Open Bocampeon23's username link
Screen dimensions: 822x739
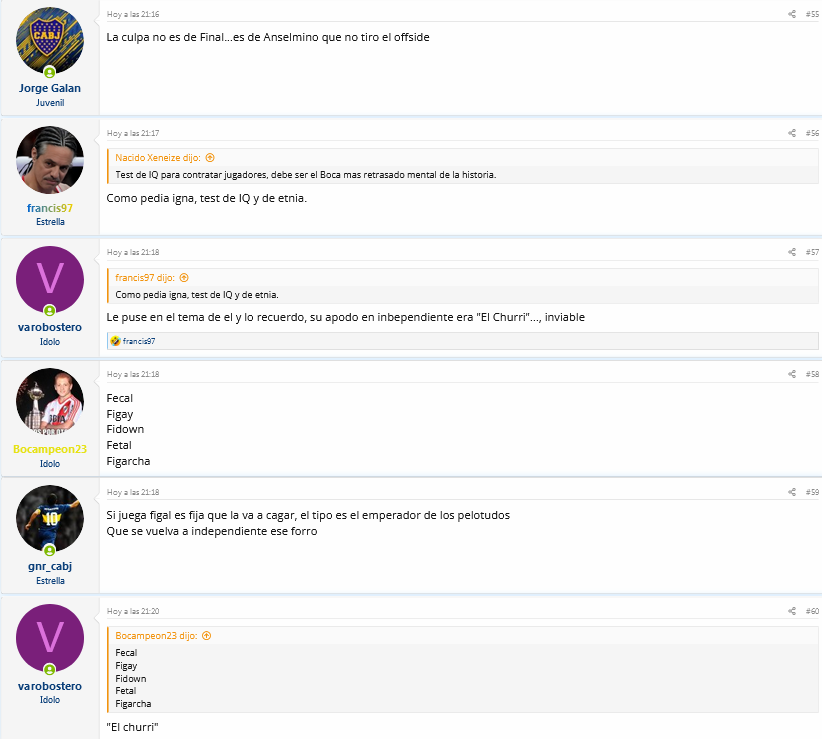[50, 449]
